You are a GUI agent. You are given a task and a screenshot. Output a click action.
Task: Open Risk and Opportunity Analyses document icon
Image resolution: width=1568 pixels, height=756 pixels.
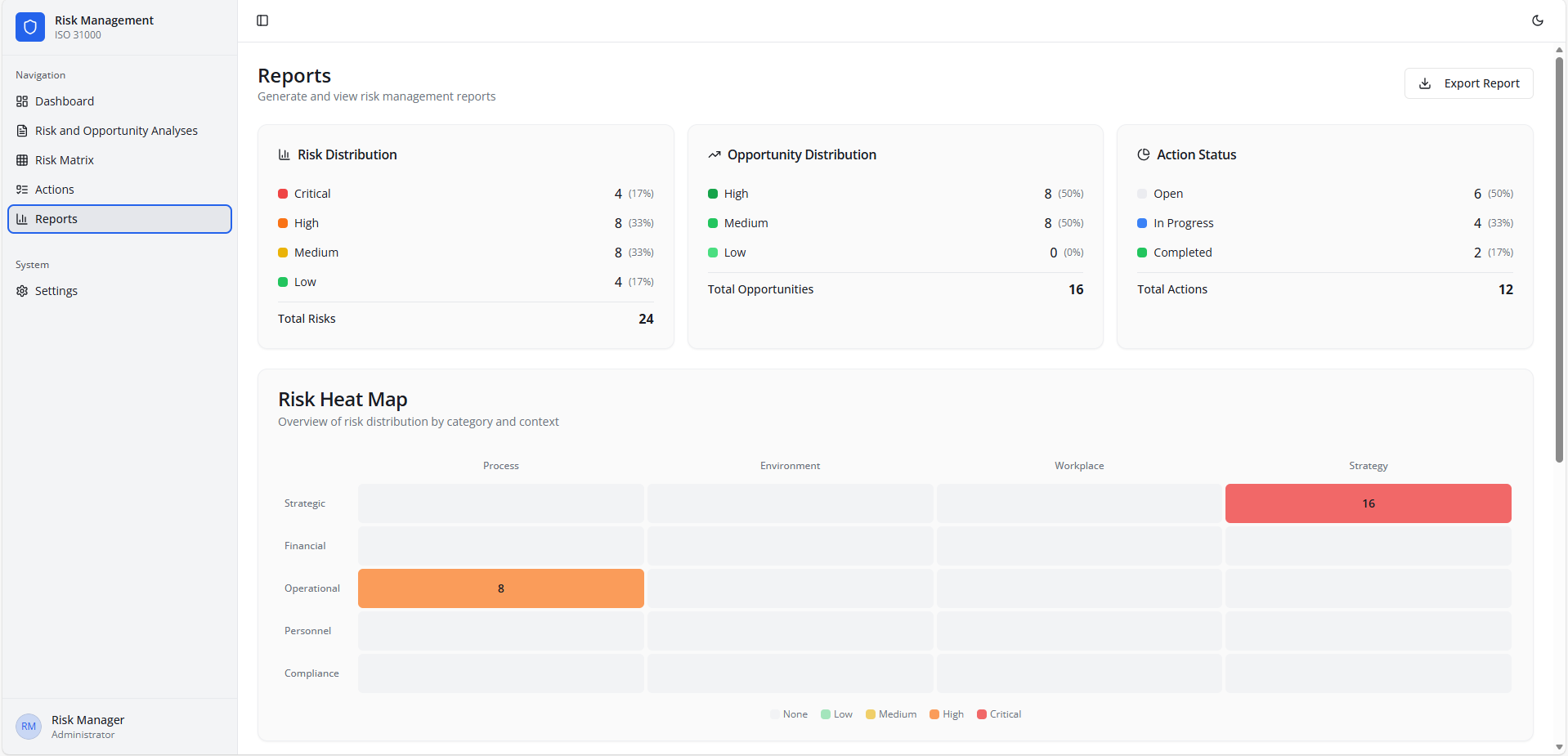pos(21,130)
